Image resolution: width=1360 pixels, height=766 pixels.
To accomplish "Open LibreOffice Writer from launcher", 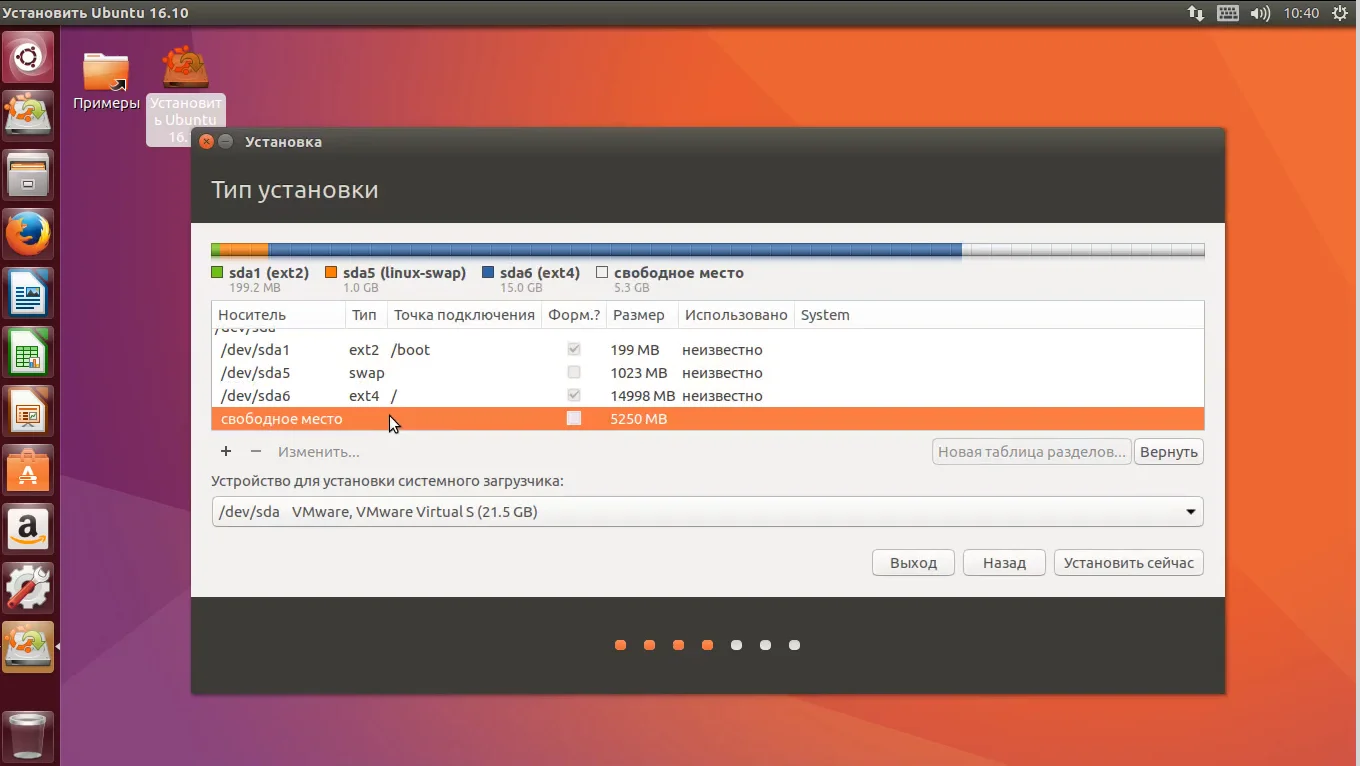I will (x=28, y=293).
